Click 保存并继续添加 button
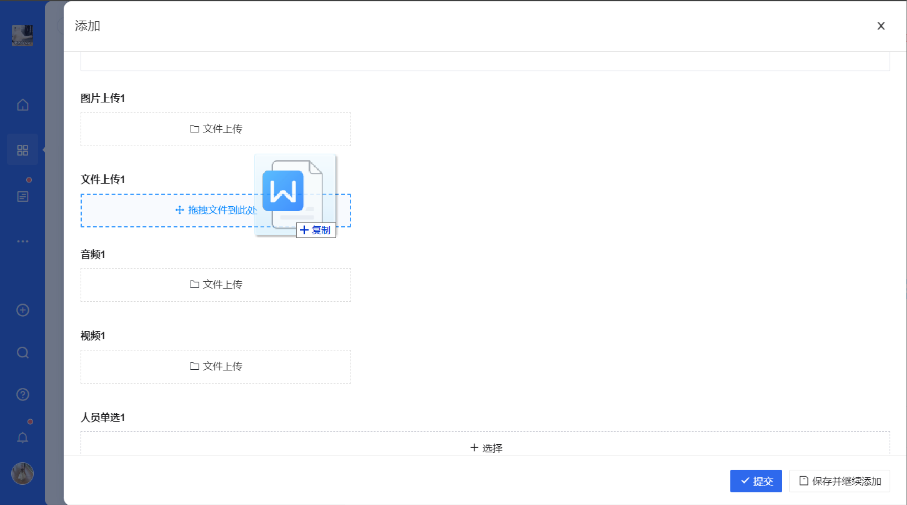The image size is (907, 505). pos(839,481)
